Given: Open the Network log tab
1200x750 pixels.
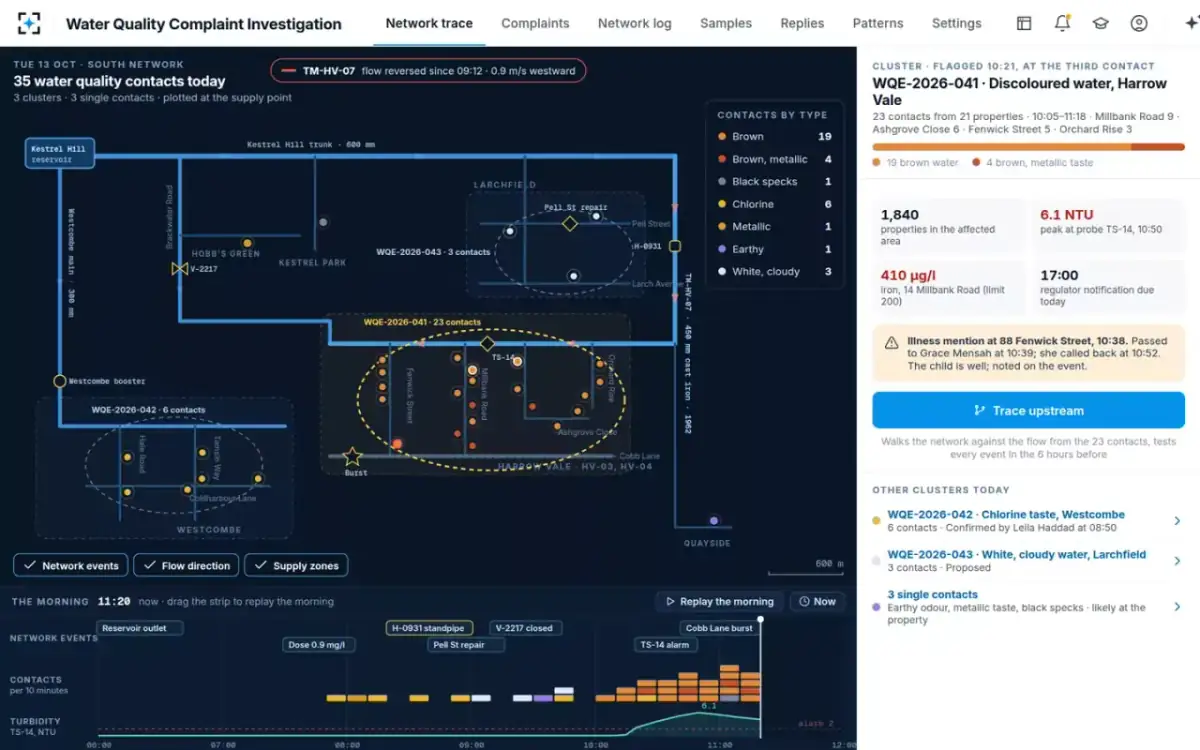Looking at the screenshot, I should [637, 23].
